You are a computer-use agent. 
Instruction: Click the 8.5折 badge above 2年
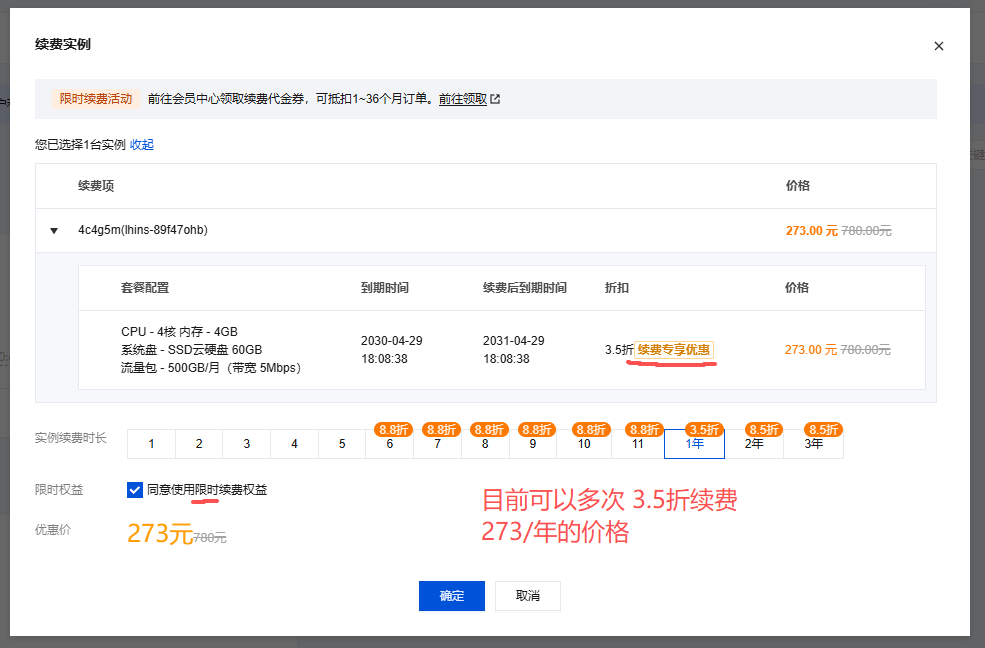[x=763, y=428]
